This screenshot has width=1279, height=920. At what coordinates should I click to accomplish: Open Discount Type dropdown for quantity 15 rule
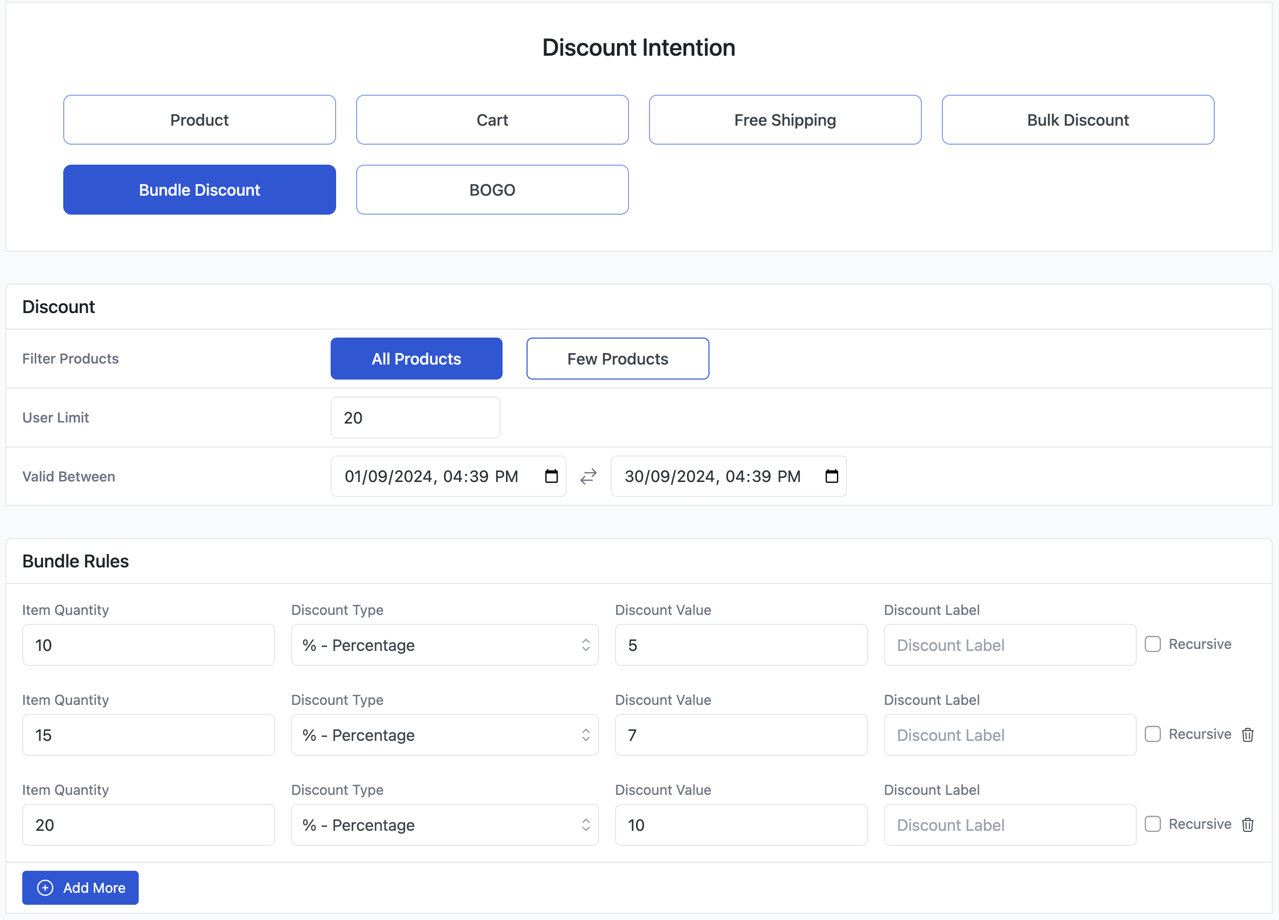pos(445,735)
